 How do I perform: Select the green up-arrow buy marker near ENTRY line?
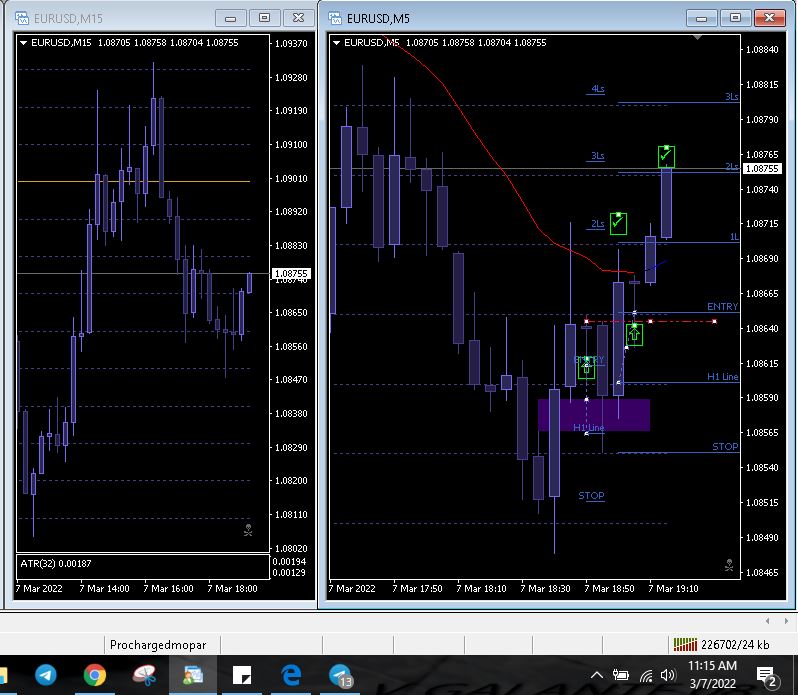coord(634,335)
